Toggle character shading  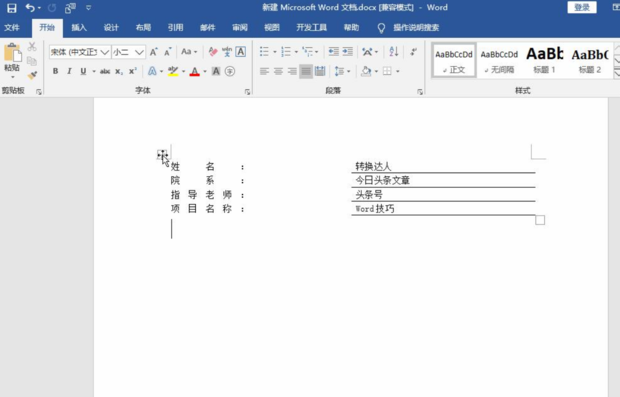216,71
